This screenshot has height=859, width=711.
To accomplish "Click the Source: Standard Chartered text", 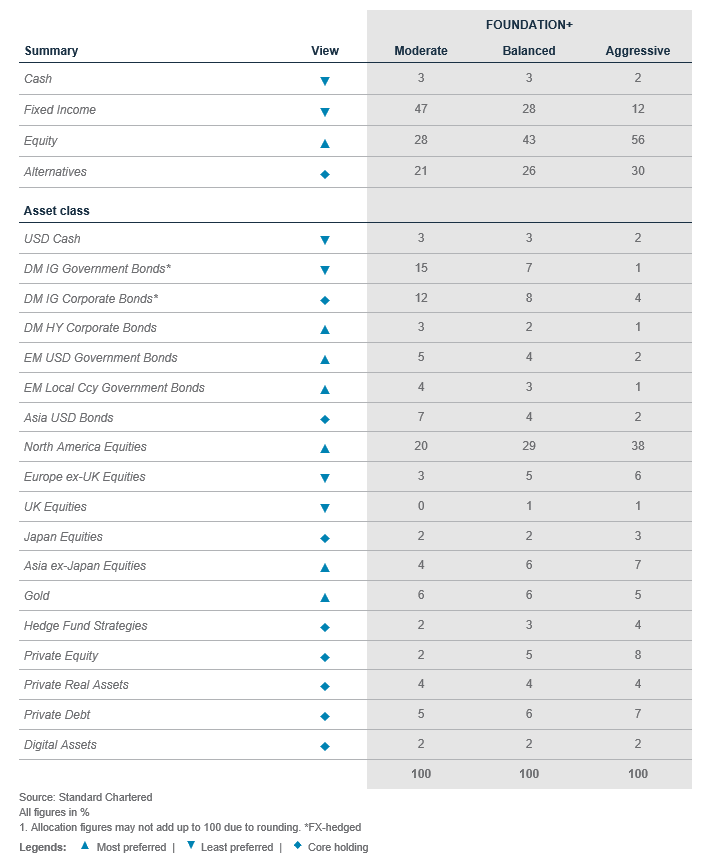I will [x=86, y=797].
